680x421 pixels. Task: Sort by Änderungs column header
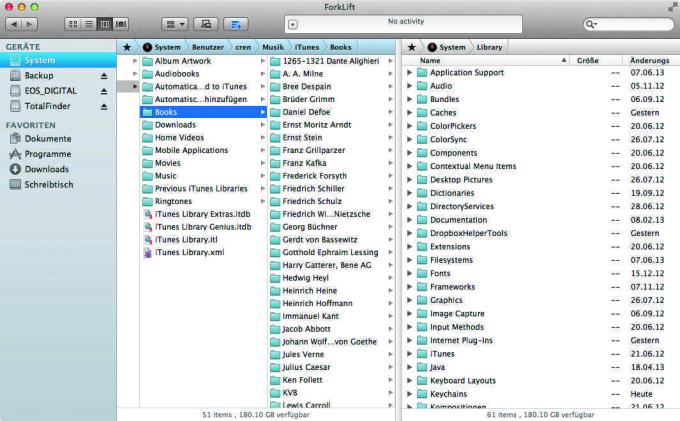pyautogui.click(x=651, y=60)
